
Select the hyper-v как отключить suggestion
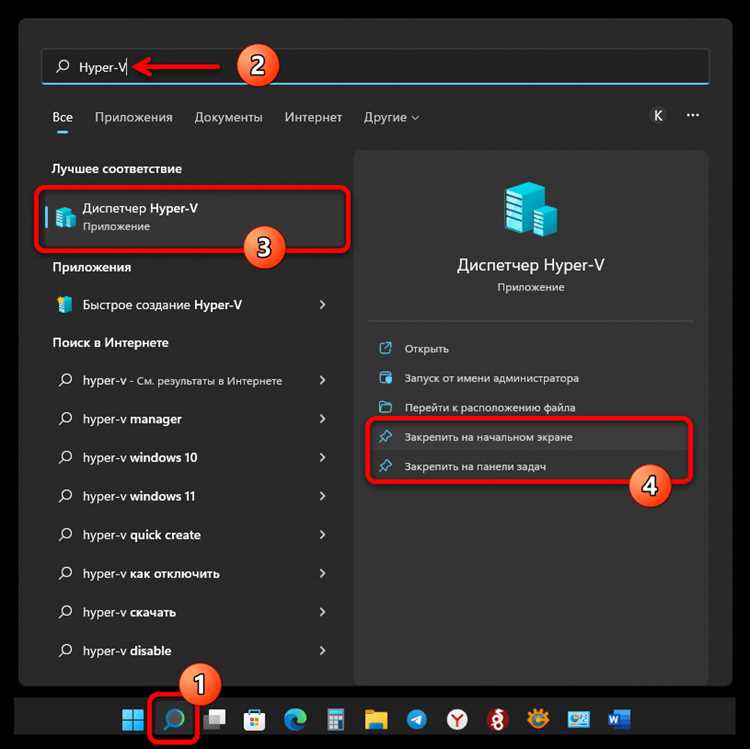(193, 573)
